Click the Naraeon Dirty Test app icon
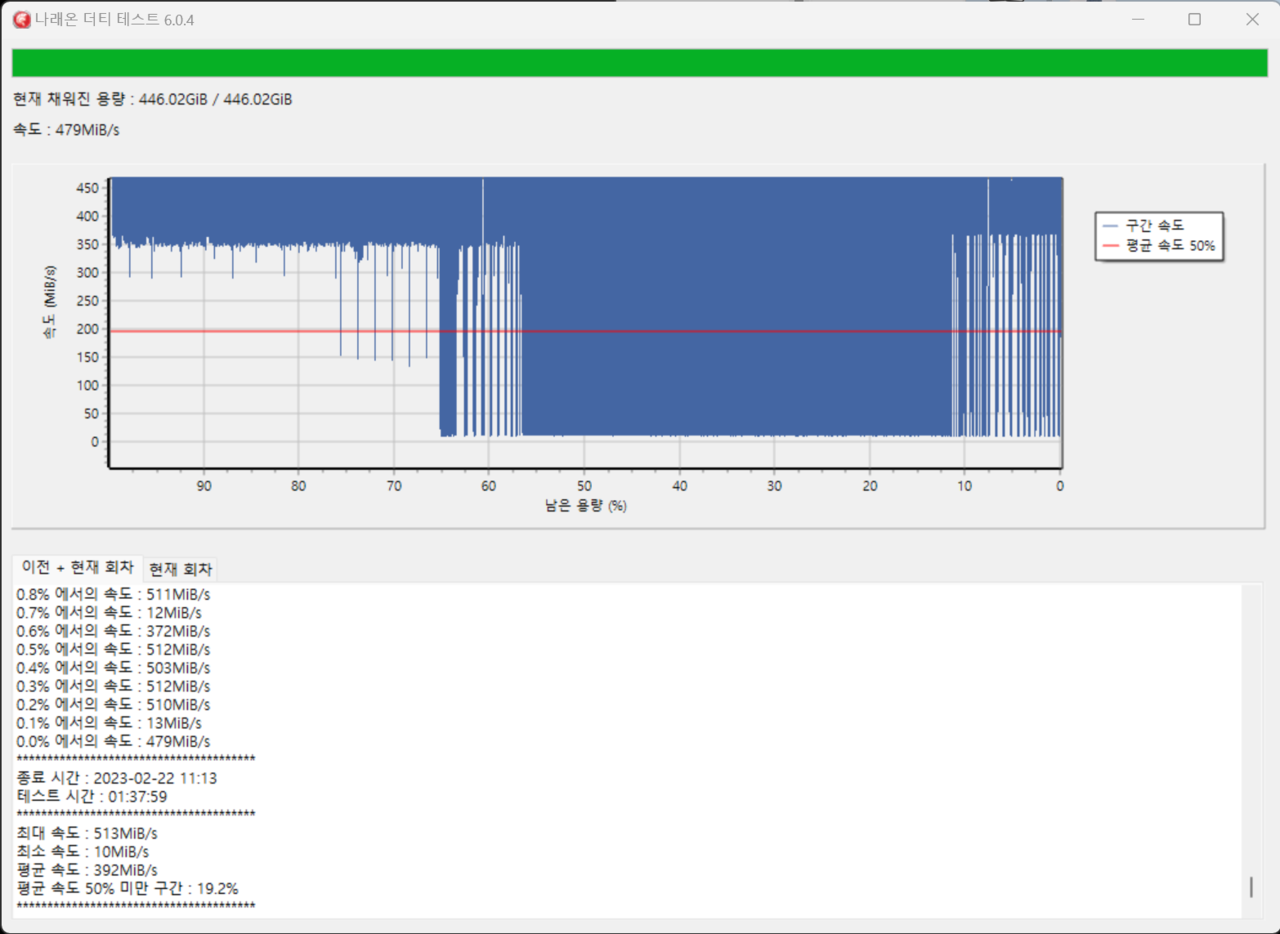1280x934 pixels. (x=21, y=20)
